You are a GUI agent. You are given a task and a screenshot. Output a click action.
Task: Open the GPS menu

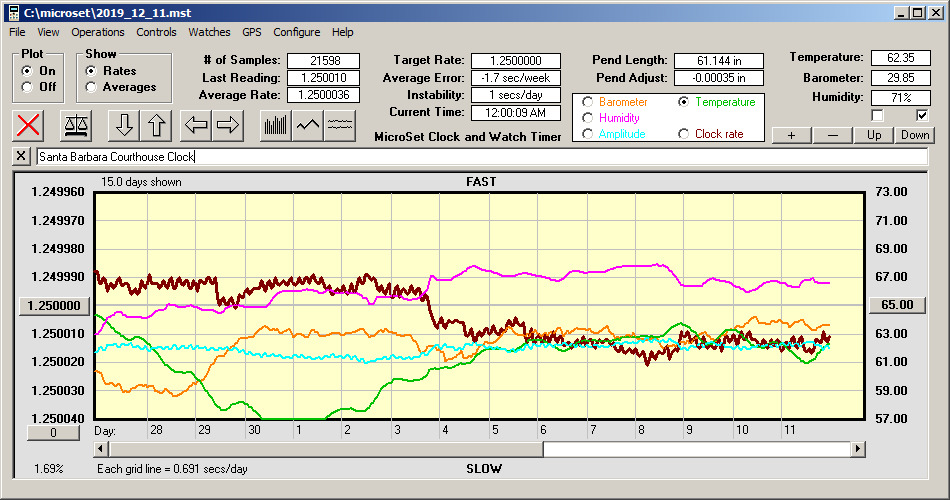point(251,32)
